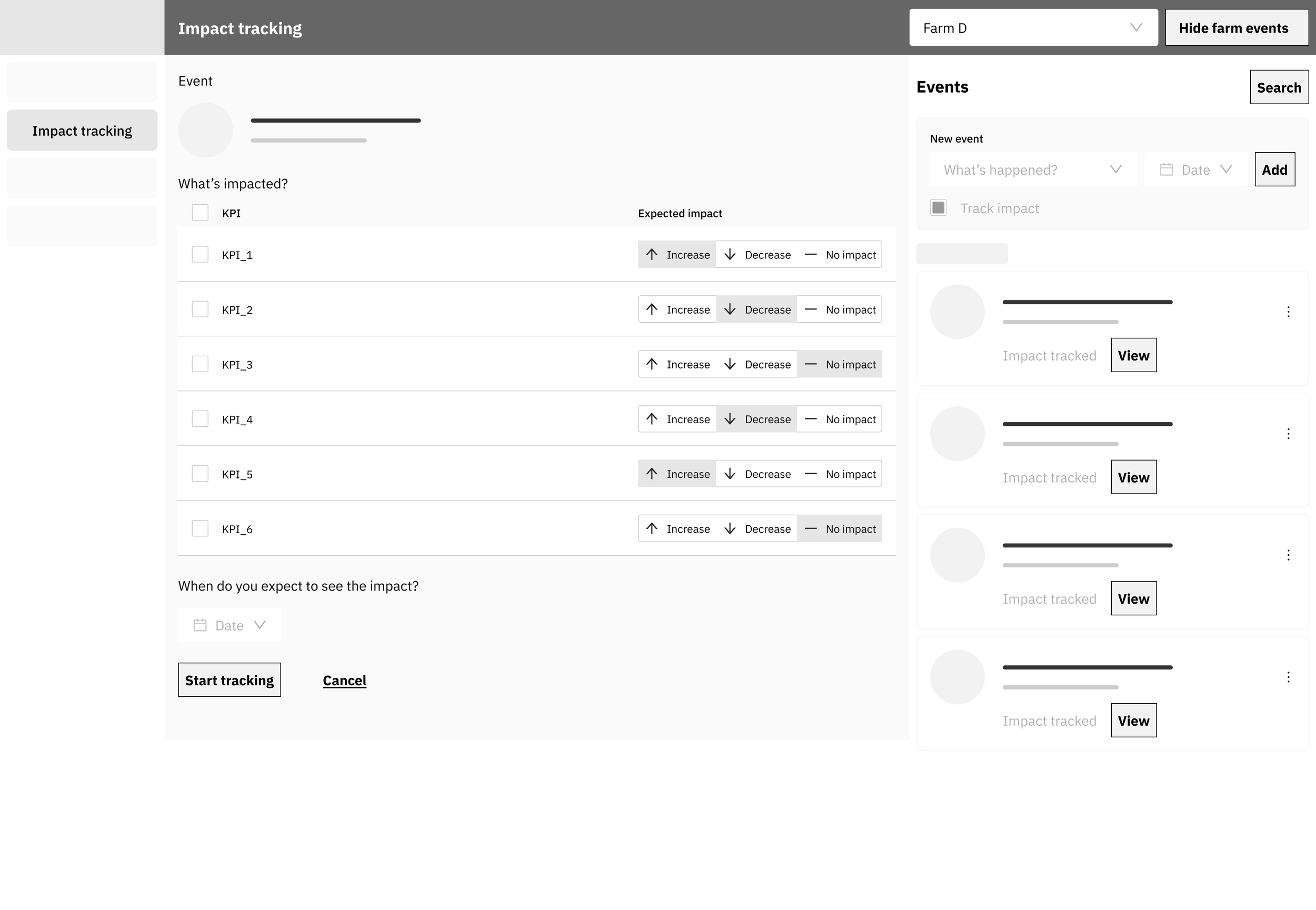Toggle the Track impact checkbox
1316x910 pixels.
[938, 207]
